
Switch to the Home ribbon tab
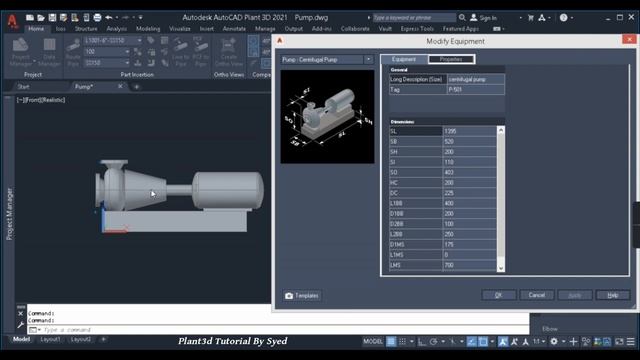coord(36,29)
